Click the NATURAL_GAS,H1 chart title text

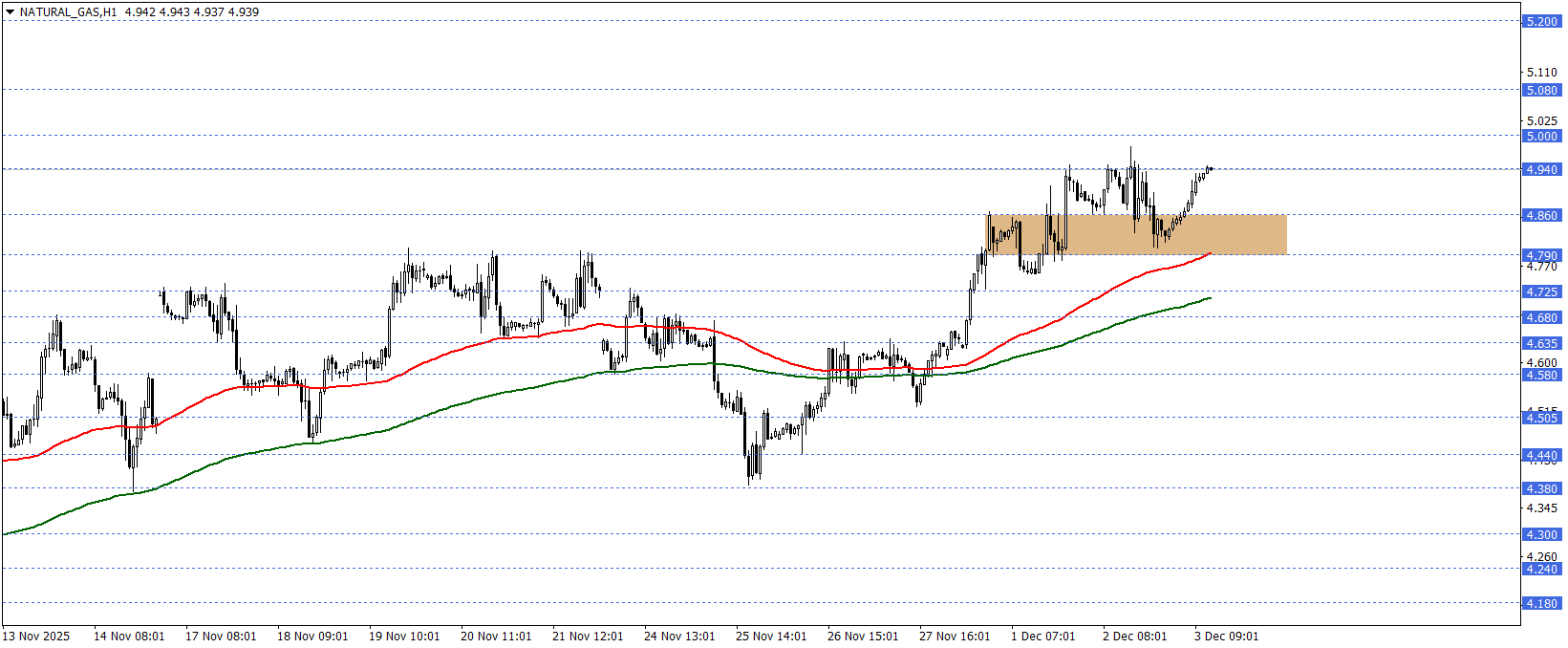click(x=68, y=12)
